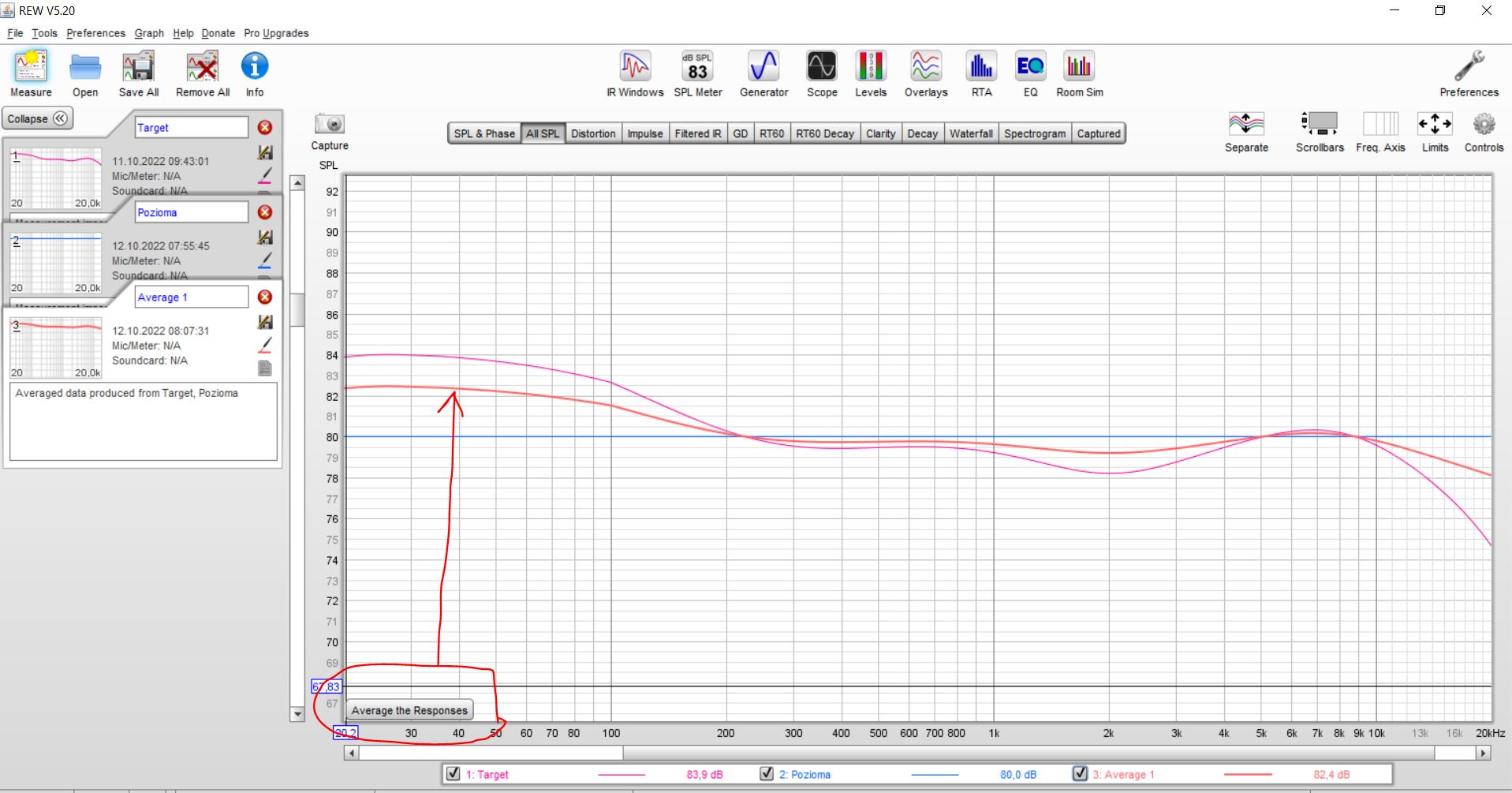Change Pozioma trace colour

(265, 260)
